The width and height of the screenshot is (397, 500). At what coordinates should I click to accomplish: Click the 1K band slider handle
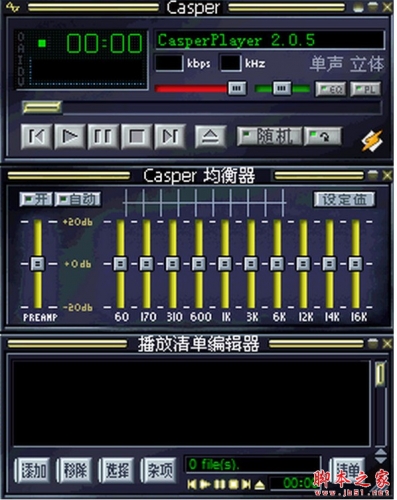pos(225,264)
